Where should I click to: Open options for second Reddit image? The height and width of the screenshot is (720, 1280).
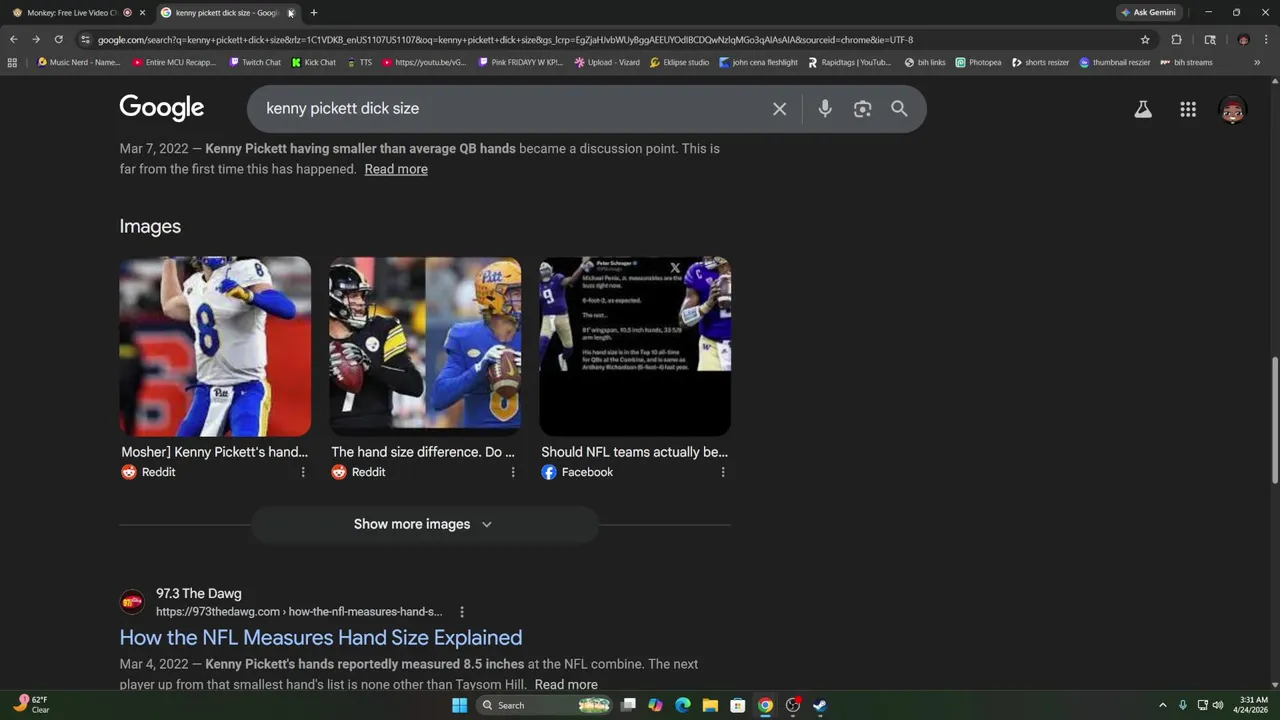(x=513, y=472)
